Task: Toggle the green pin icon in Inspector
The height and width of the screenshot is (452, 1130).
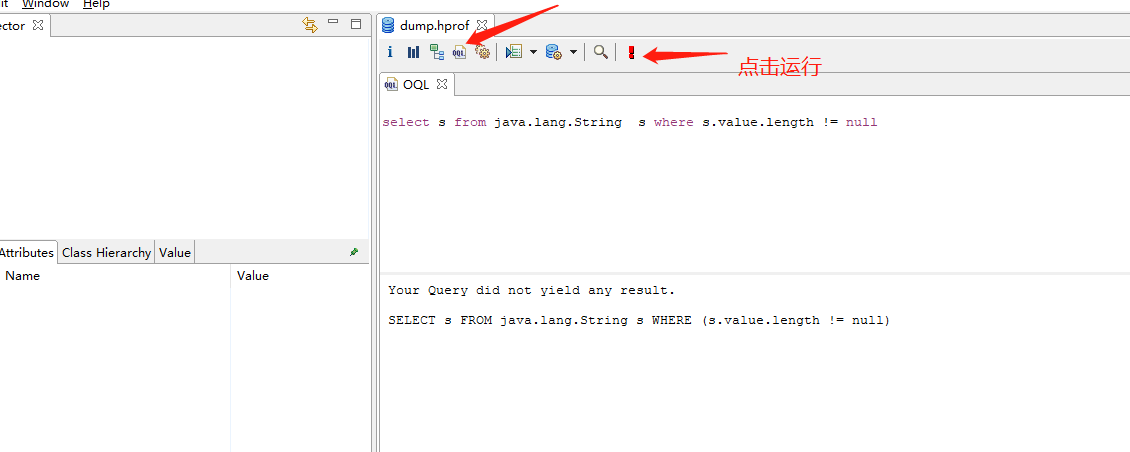Action: pos(353,253)
